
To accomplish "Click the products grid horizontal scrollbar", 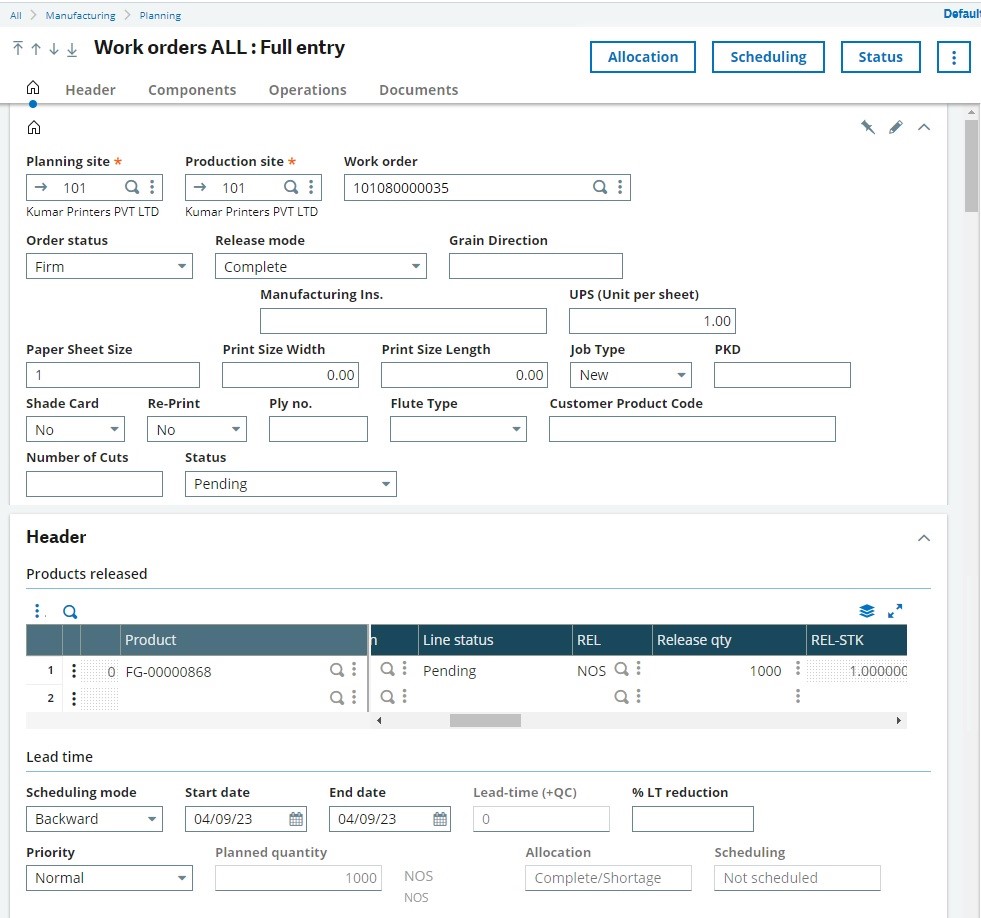I will [485, 720].
